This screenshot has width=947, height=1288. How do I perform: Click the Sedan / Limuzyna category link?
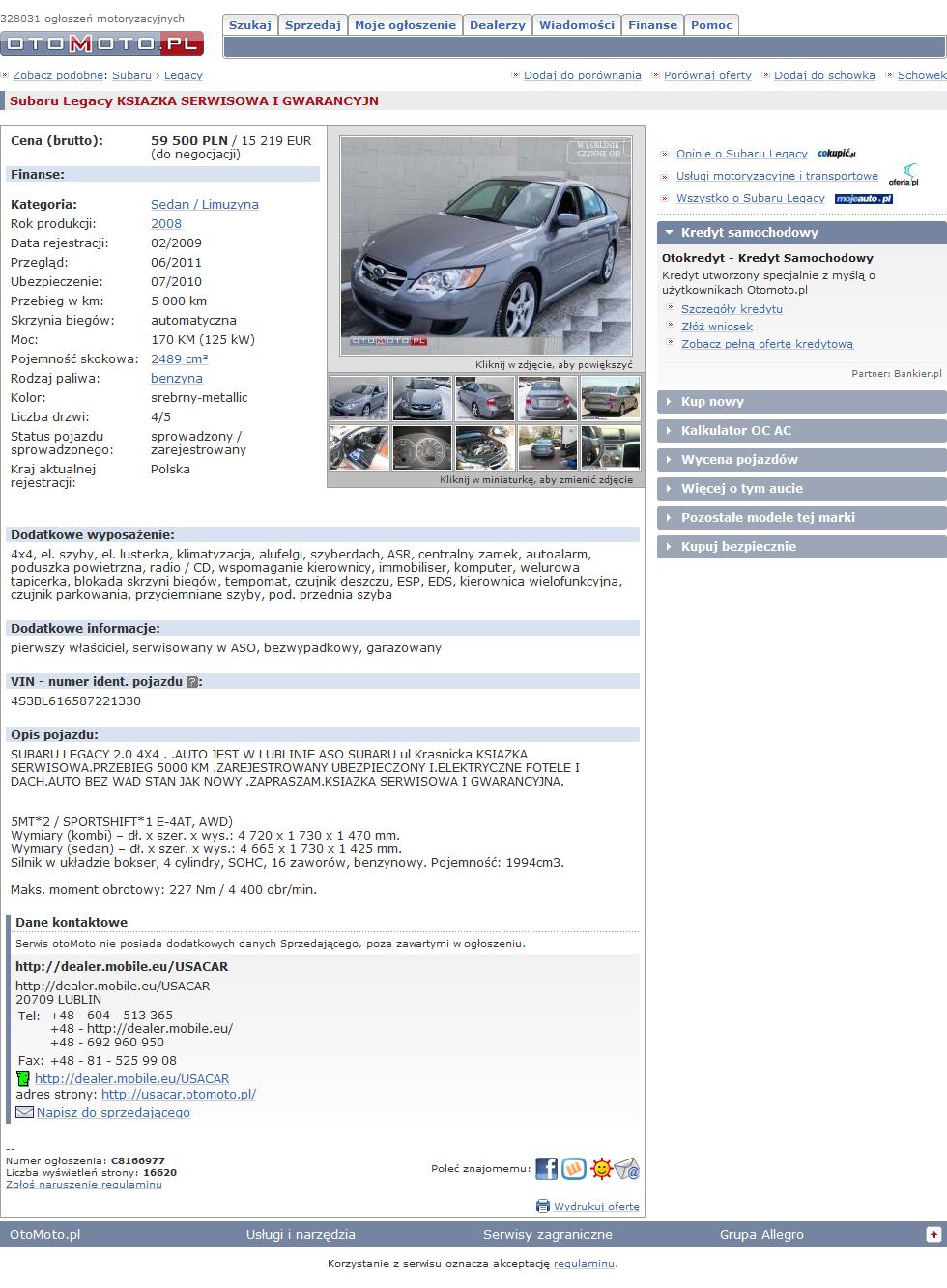point(205,205)
